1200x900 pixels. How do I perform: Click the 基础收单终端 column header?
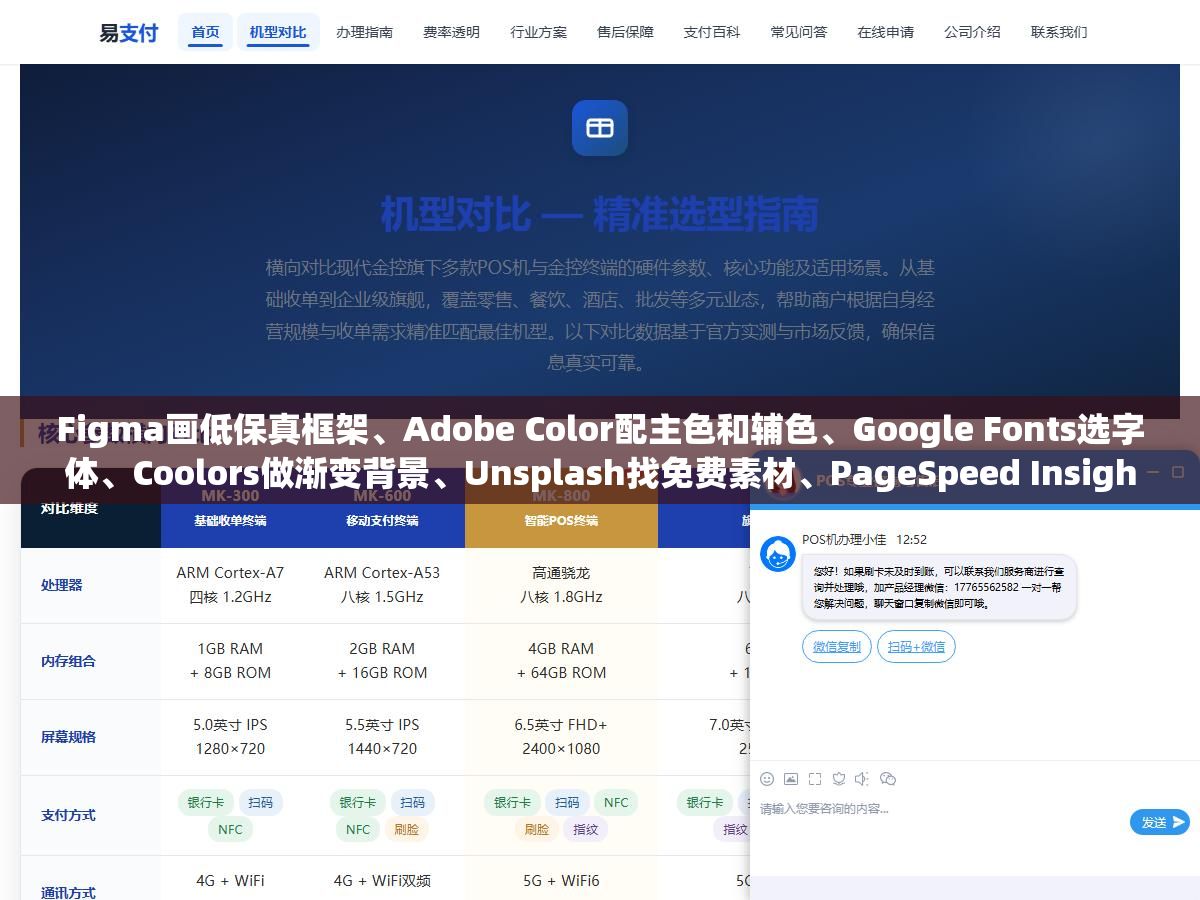click(230, 520)
